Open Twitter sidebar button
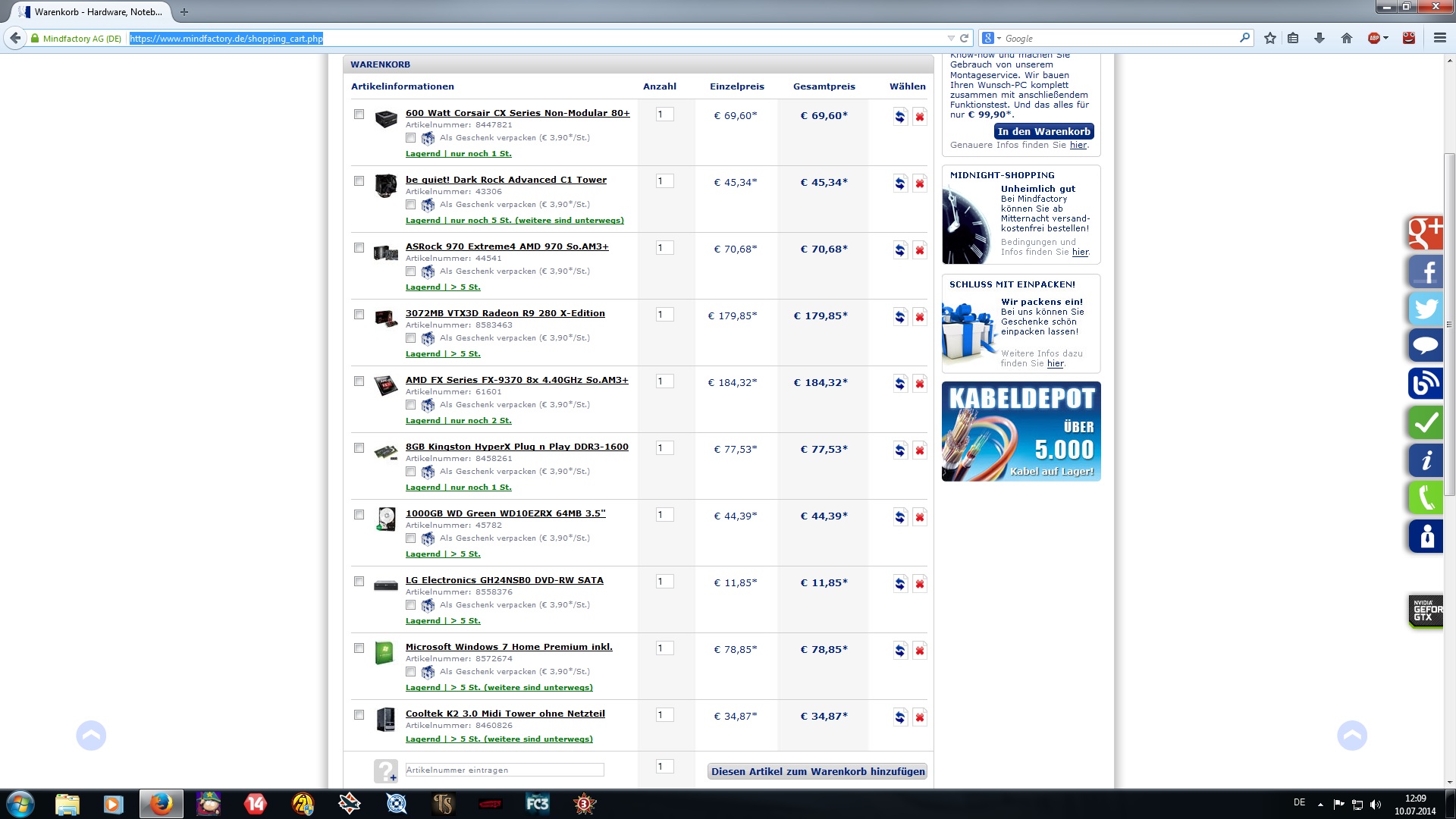The width and height of the screenshot is (1456, 819). click(x=1426, y=309)
